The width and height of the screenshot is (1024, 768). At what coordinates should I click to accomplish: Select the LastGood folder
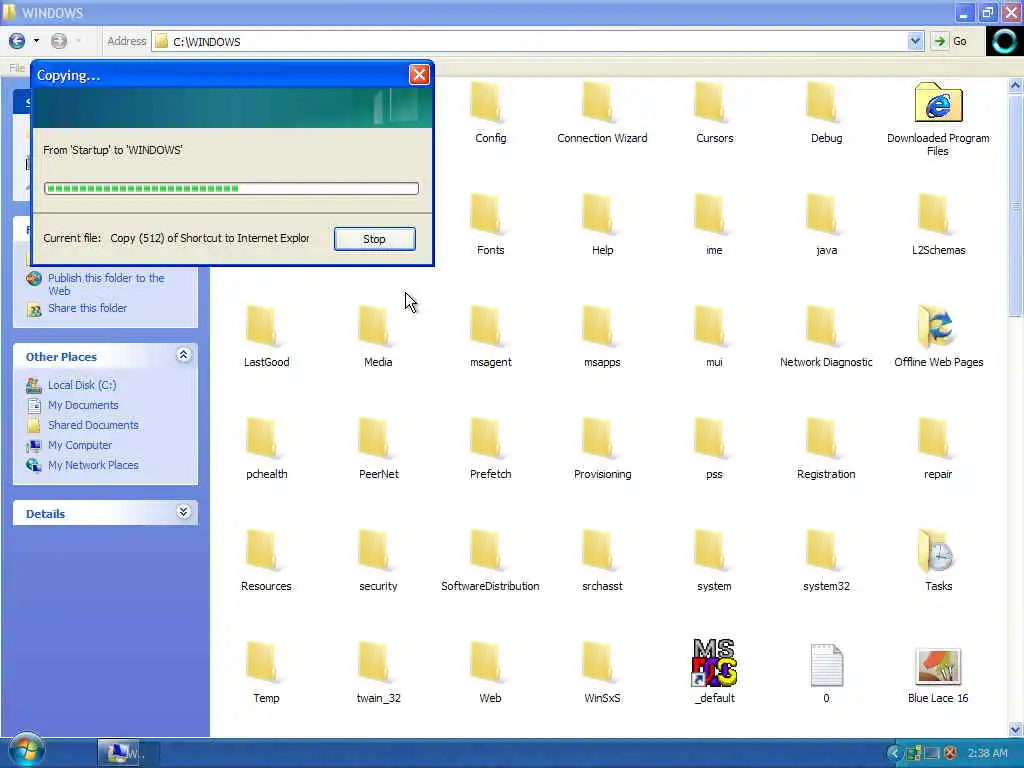click(x=266, y=336)
